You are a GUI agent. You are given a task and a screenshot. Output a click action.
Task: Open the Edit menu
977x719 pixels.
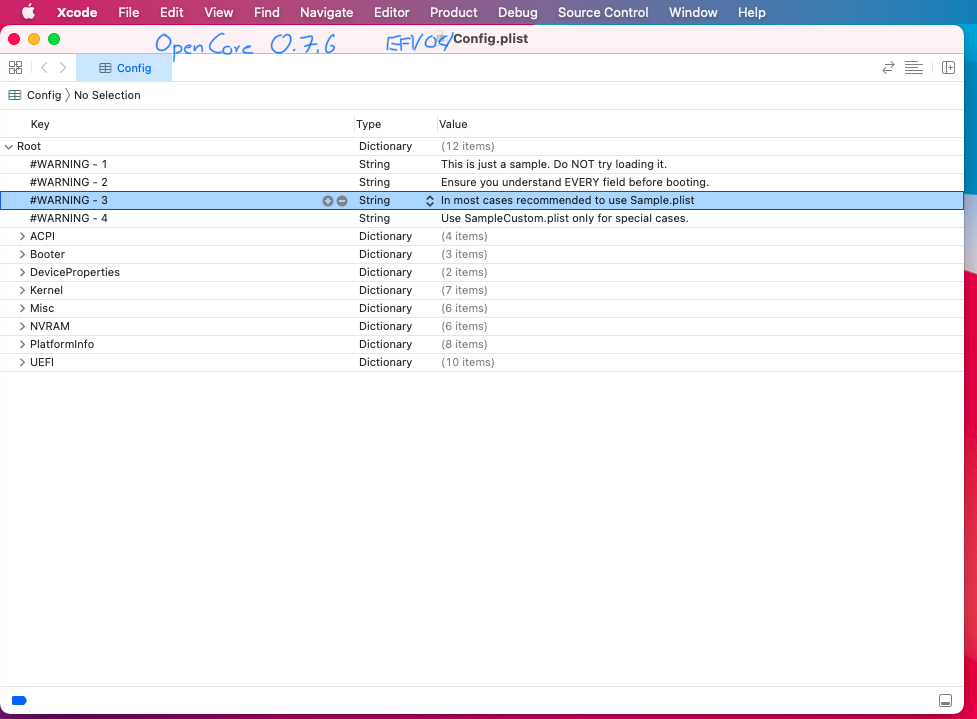click(171, 12)
